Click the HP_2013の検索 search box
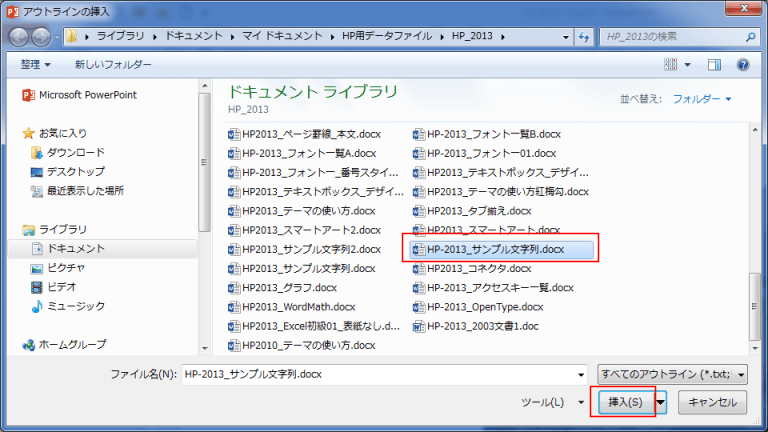Viewport: 768px width, 432px height. (x=678, y=37)
